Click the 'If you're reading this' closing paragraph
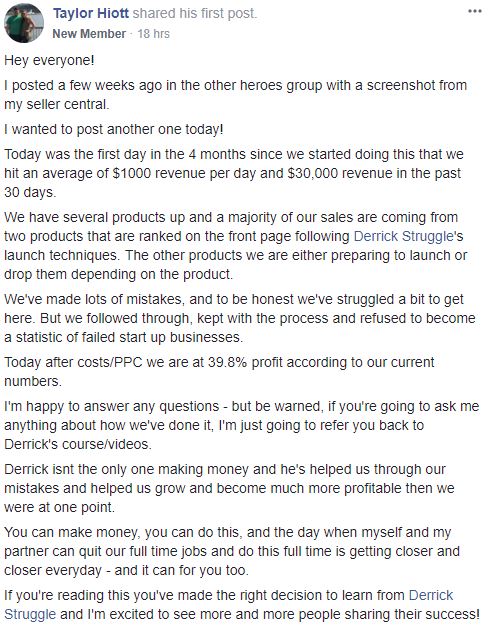This screenshot has width=489, height=632. point(242,605)
